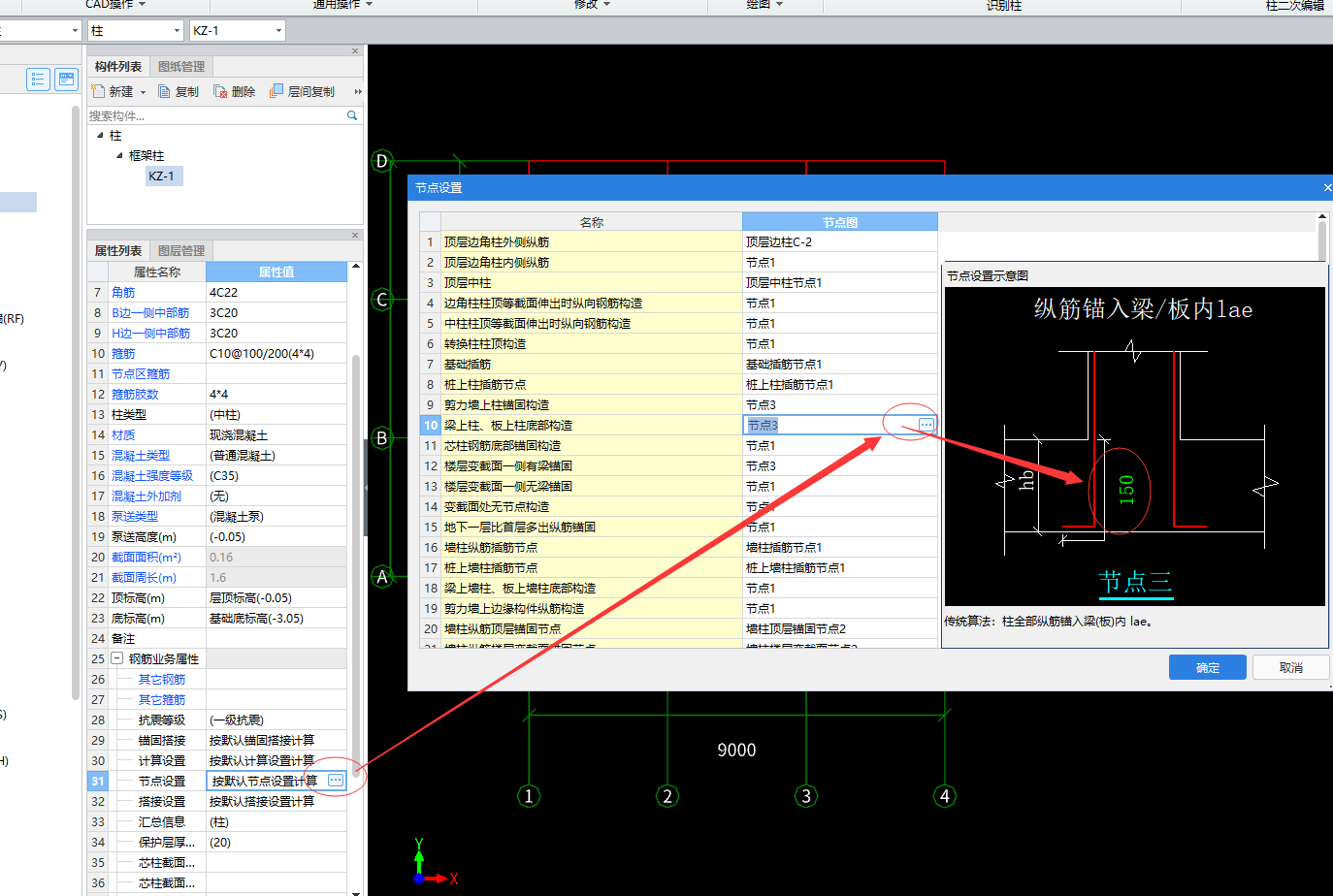Click the 删除 delete component button

[x=234, y=91]
